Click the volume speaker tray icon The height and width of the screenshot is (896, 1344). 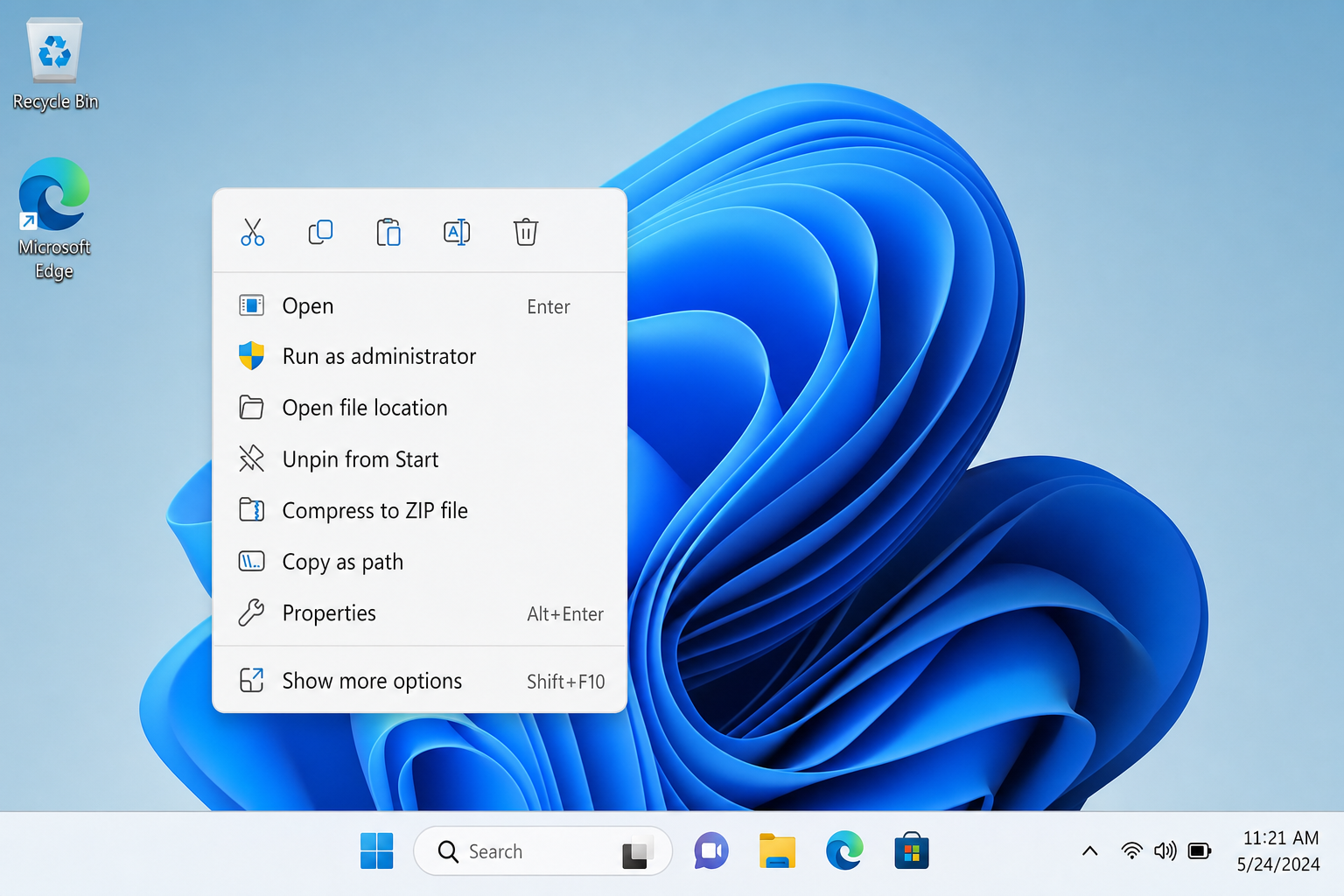point(1165,850)
